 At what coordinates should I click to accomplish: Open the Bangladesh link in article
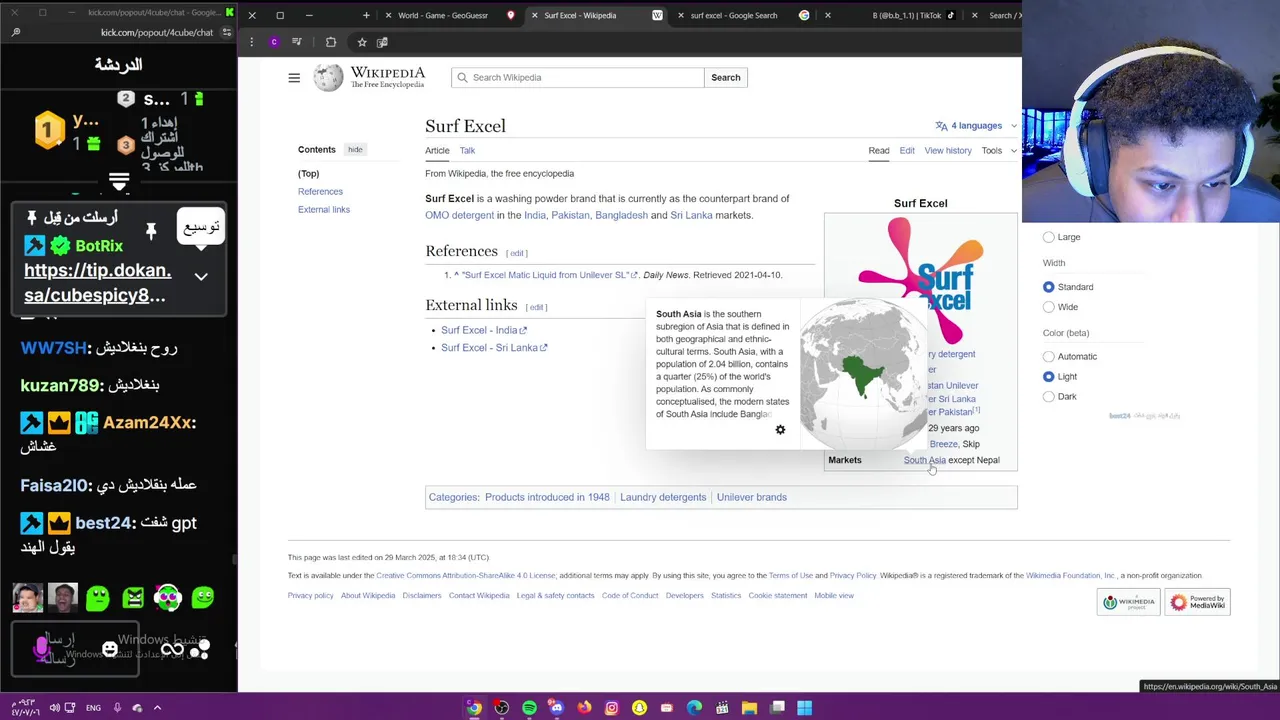[x=621, y=215]
